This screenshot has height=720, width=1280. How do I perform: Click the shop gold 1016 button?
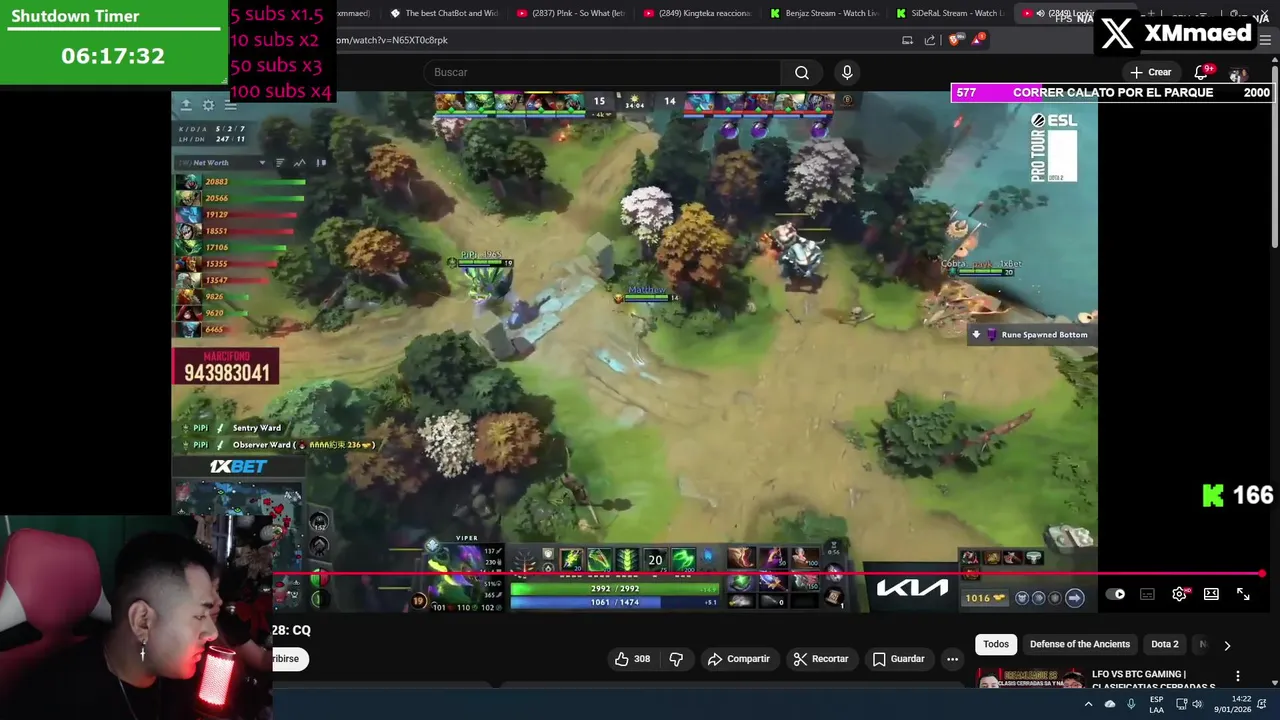click(x=984, y=598)
